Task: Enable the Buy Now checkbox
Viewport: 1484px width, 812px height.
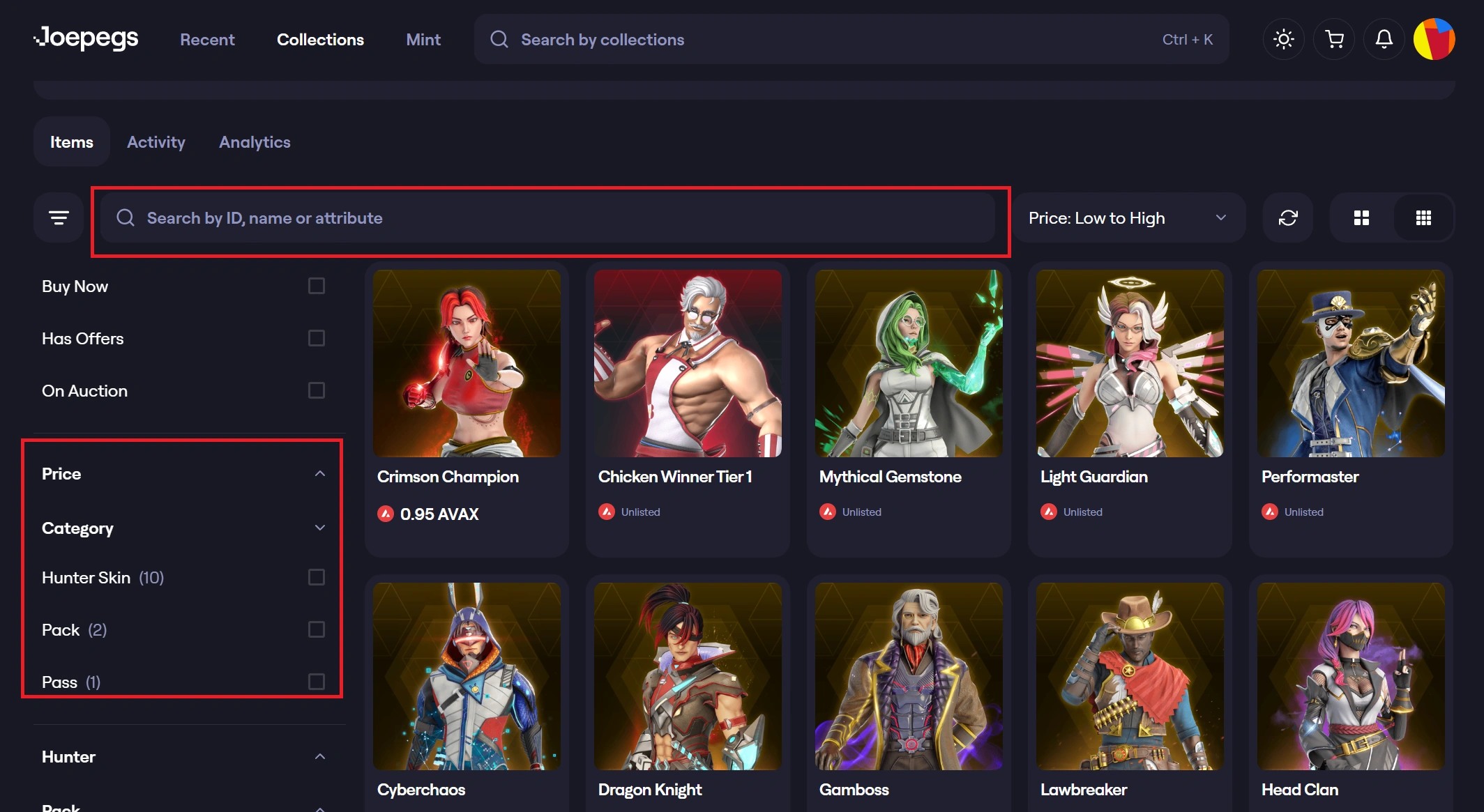Action: coord(316,286)
